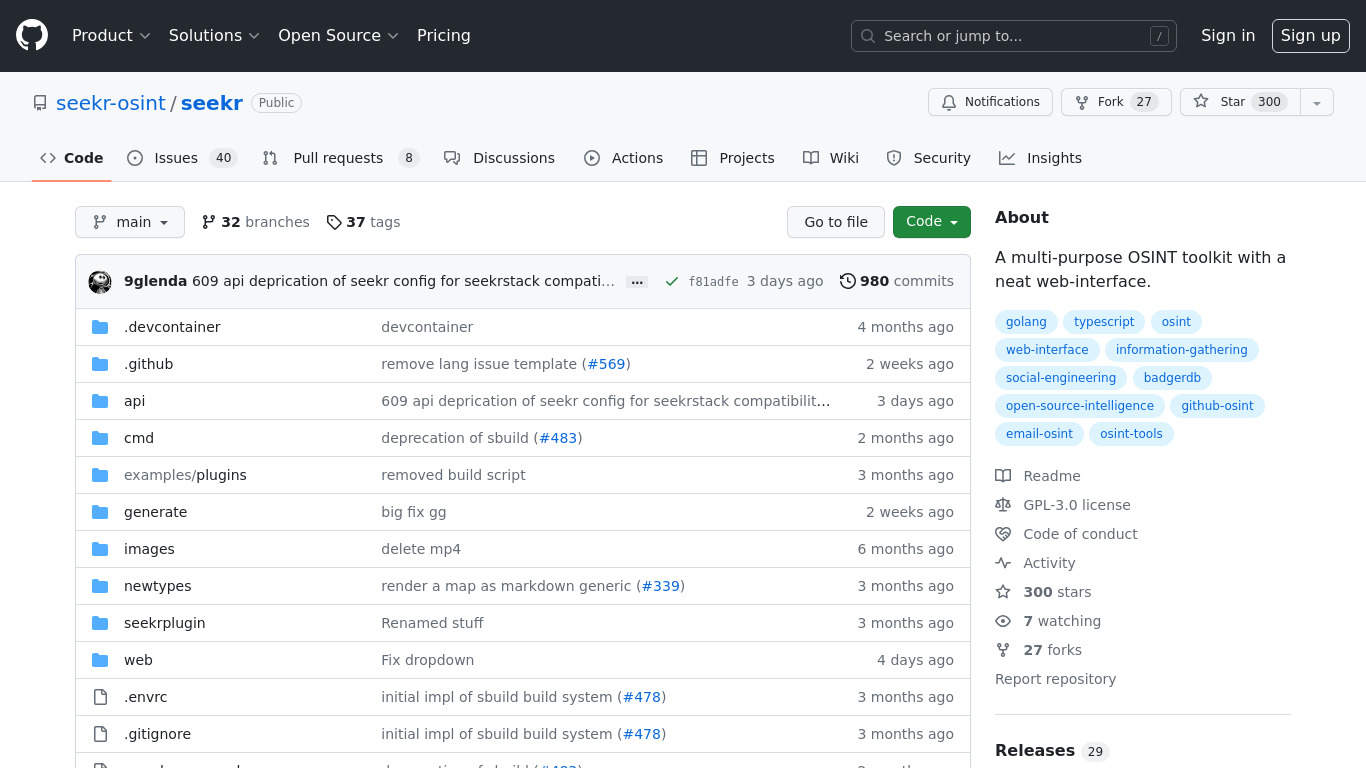Click the Fork button

coord(1116,102)
